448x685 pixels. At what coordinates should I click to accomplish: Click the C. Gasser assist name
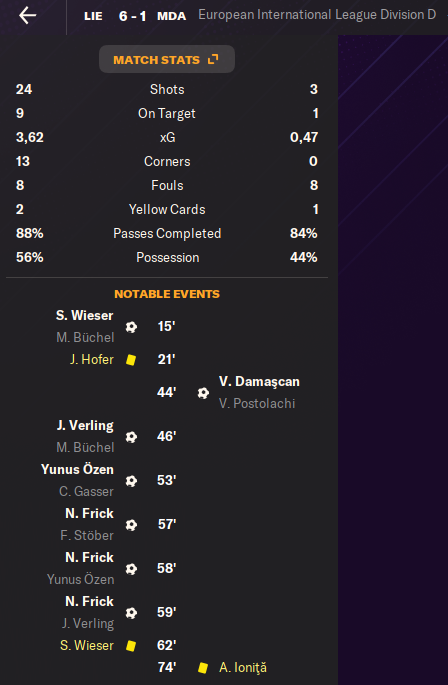(86, 491)
